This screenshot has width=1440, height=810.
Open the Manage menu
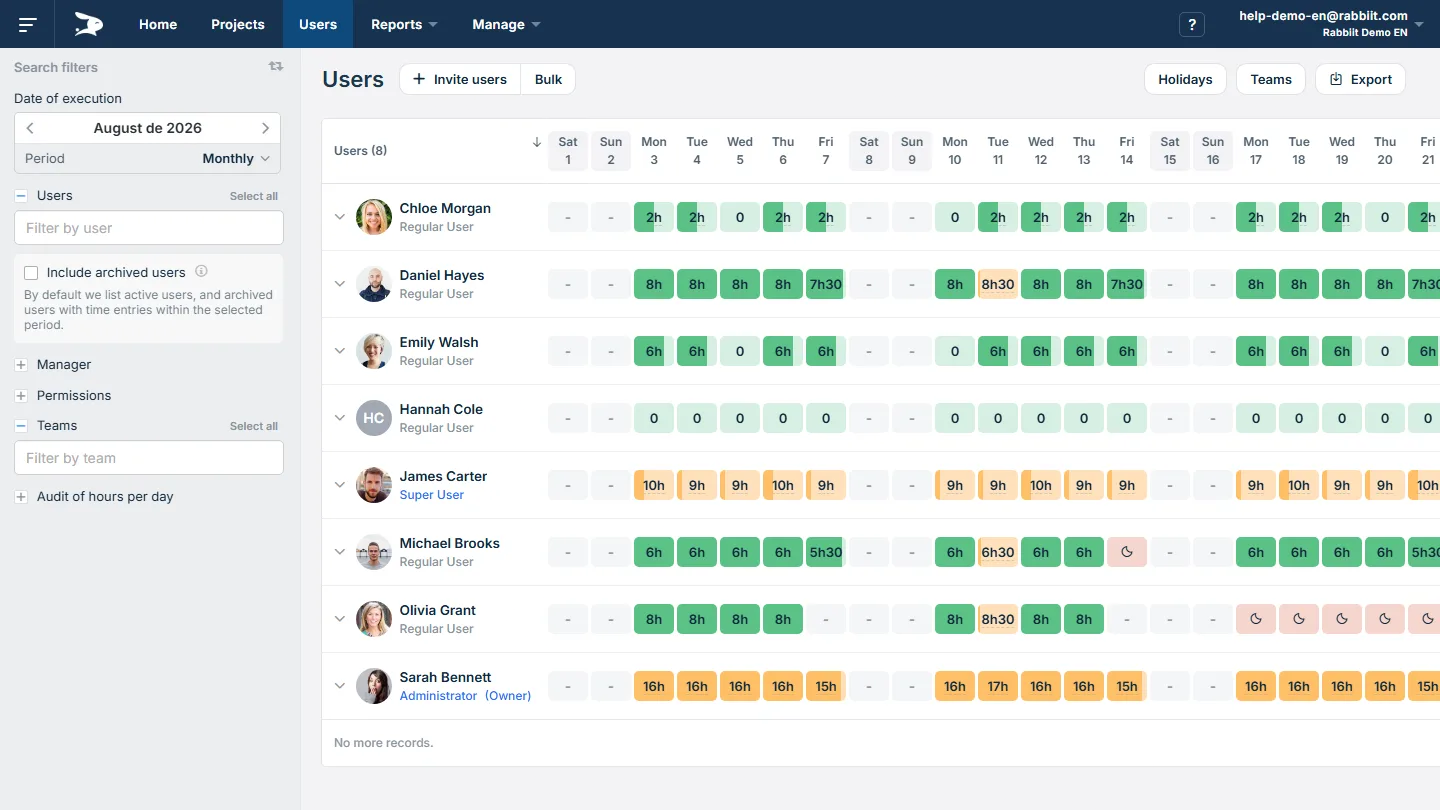[x=506, y=24]
